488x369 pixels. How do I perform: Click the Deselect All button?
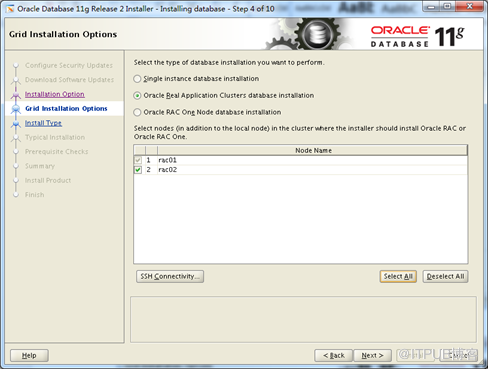pos(445,276)
